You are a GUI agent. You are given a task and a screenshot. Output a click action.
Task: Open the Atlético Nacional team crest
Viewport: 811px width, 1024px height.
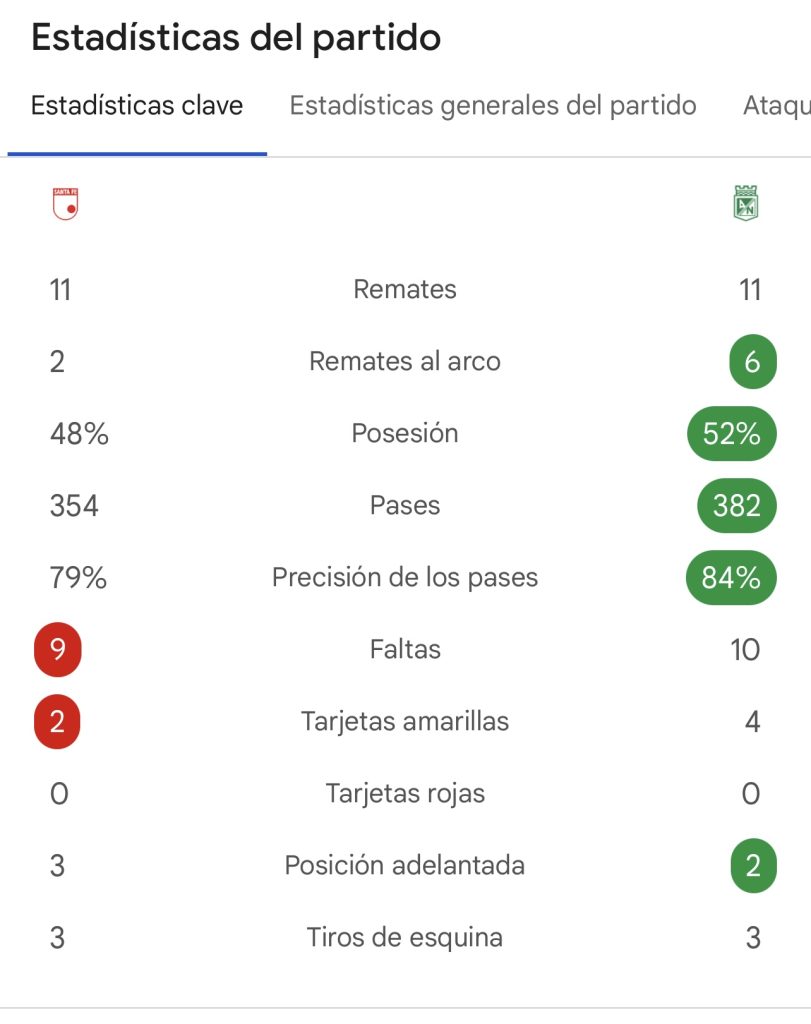[746, 204]
